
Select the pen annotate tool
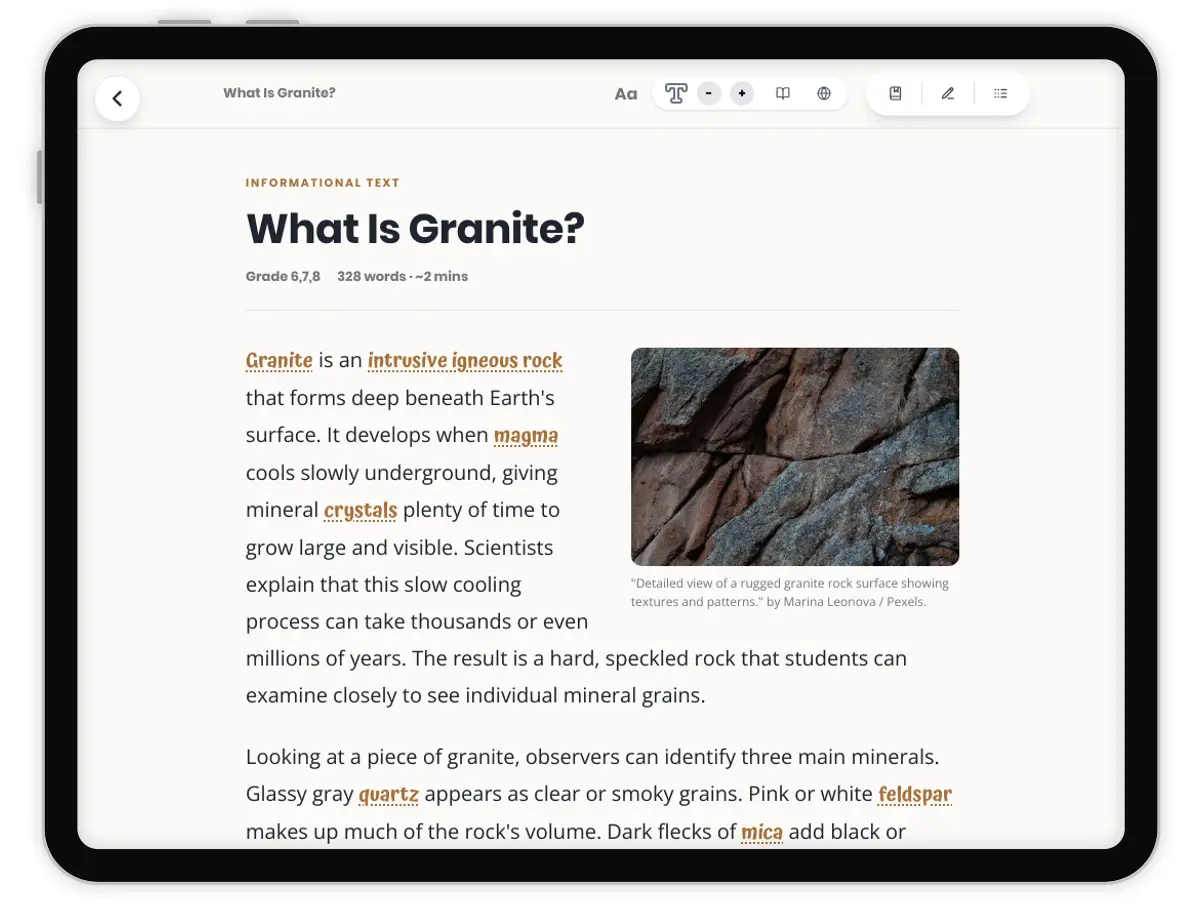(948, 94)
